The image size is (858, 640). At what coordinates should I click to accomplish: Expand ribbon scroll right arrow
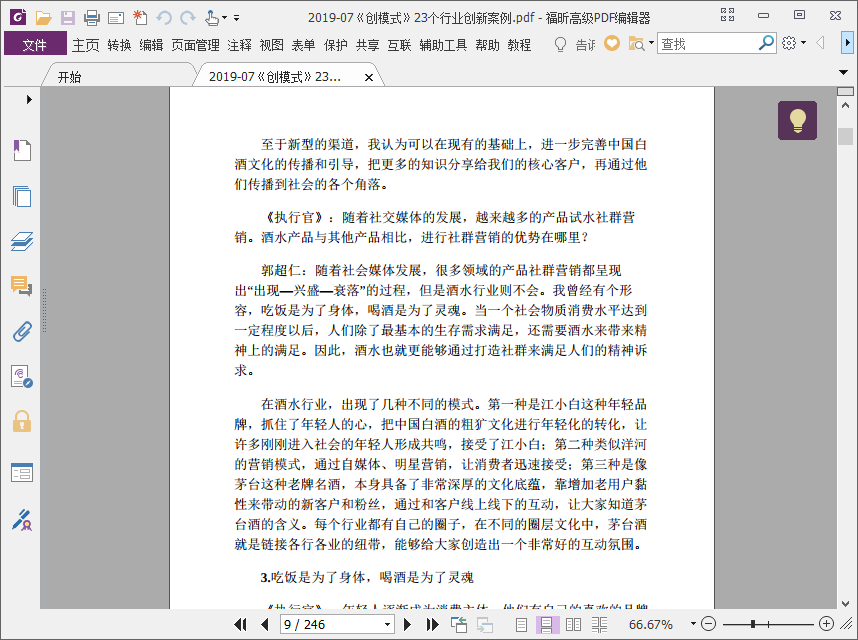[847, 43]
